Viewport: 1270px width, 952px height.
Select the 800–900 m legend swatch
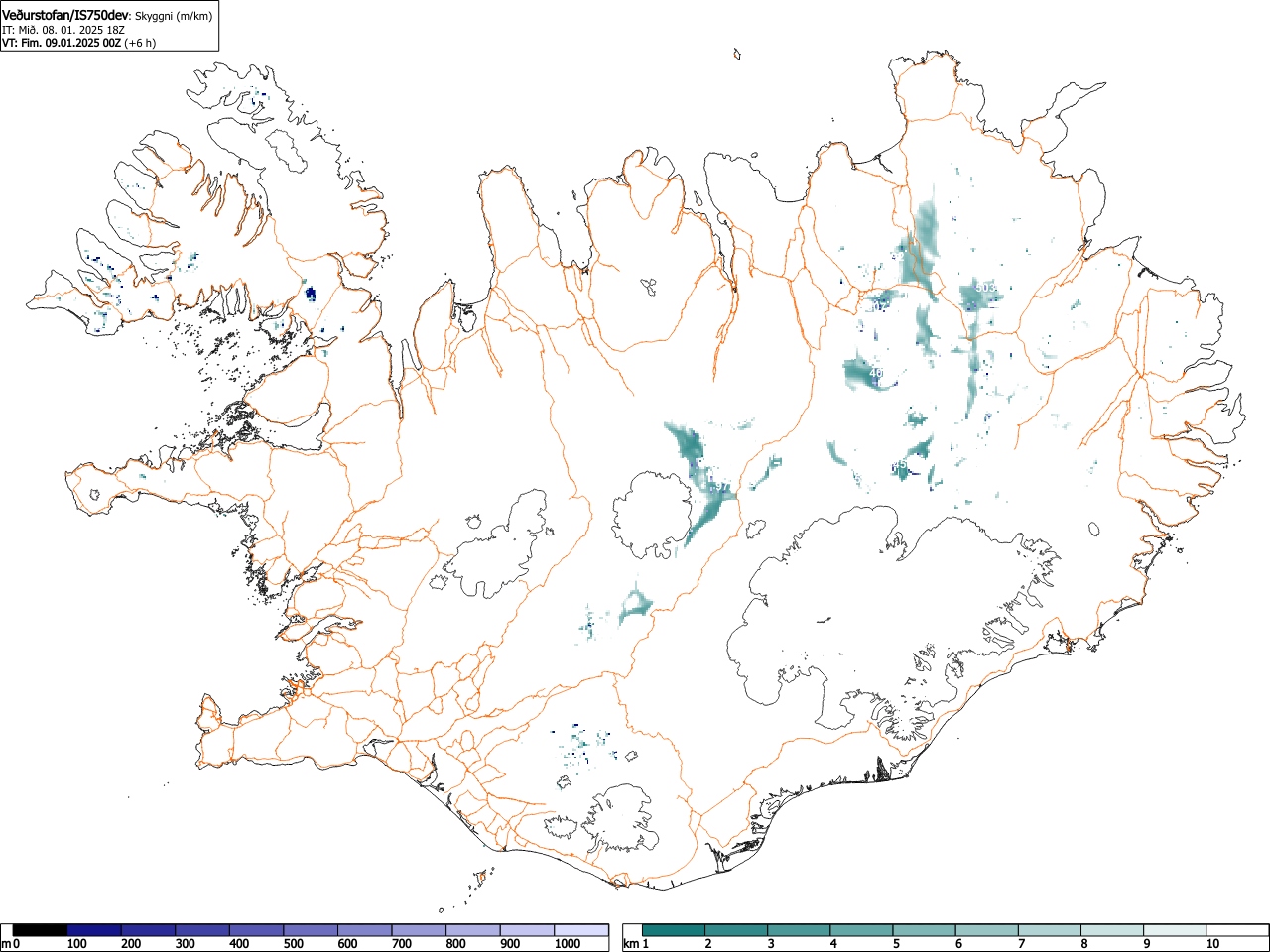coord(473,930)
